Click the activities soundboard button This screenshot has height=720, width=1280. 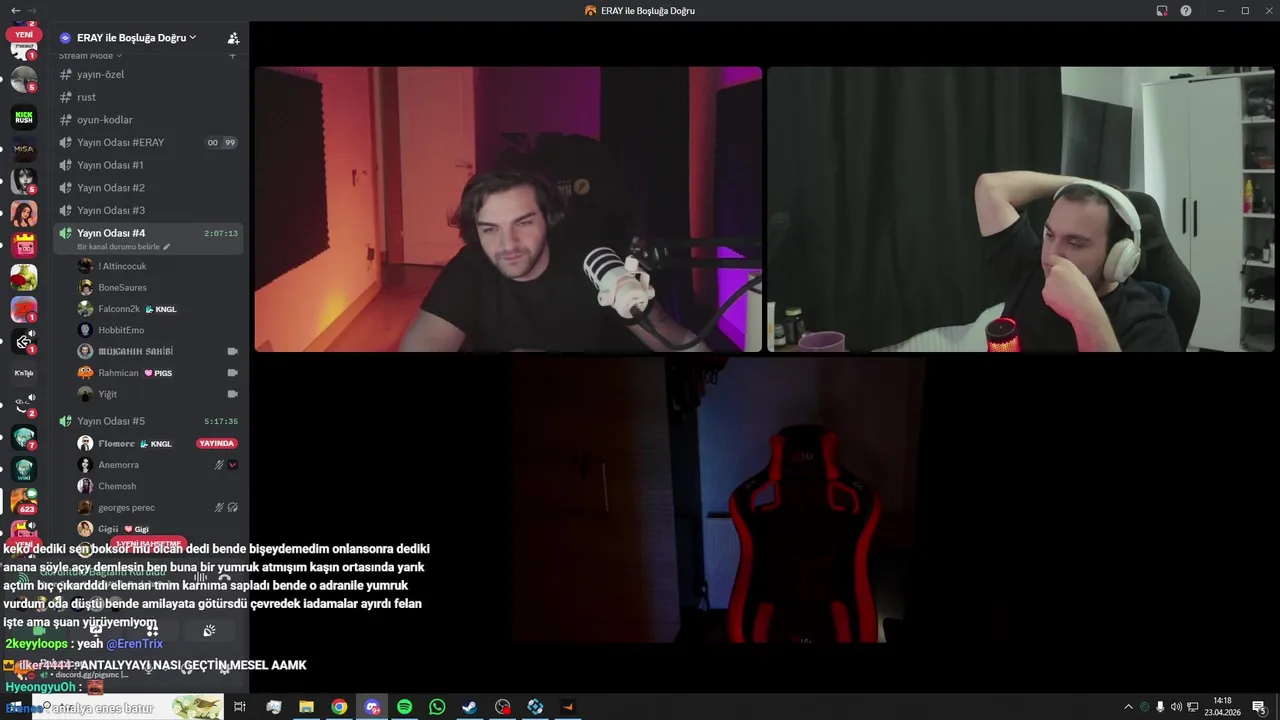pyautogui.click(x=209, y=631)
